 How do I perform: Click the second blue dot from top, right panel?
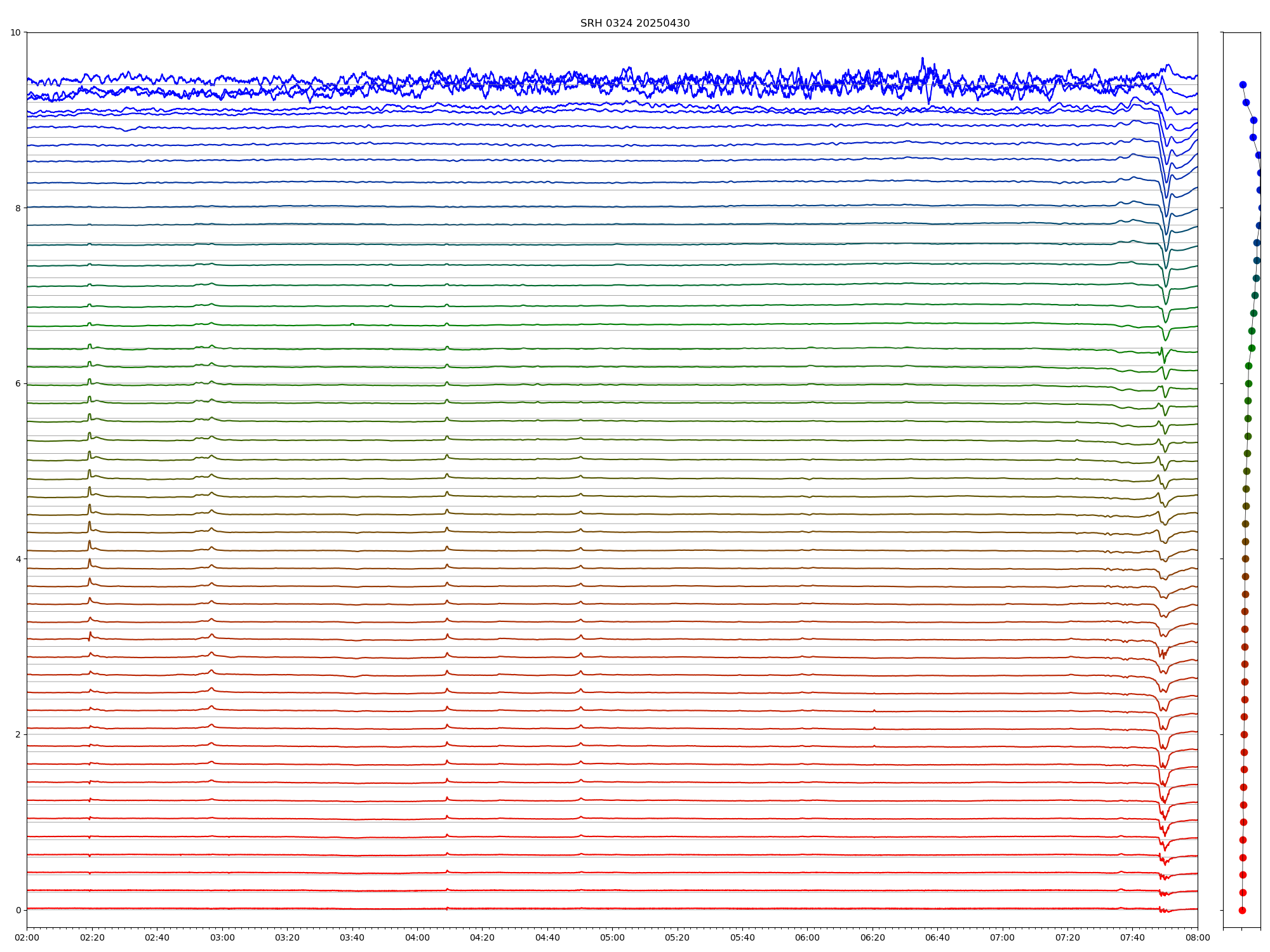(x=1246, y=102)
